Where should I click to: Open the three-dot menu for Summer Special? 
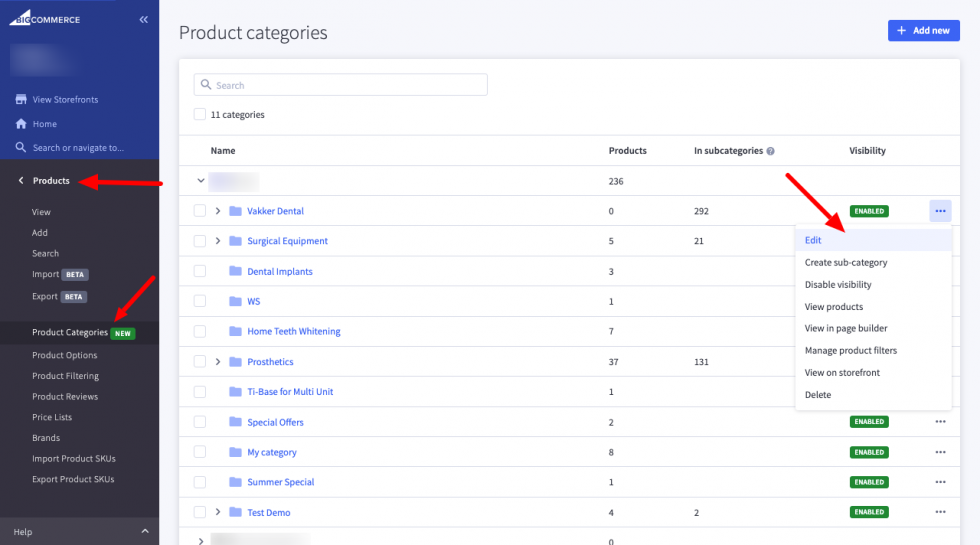click(x=940, y=482)
